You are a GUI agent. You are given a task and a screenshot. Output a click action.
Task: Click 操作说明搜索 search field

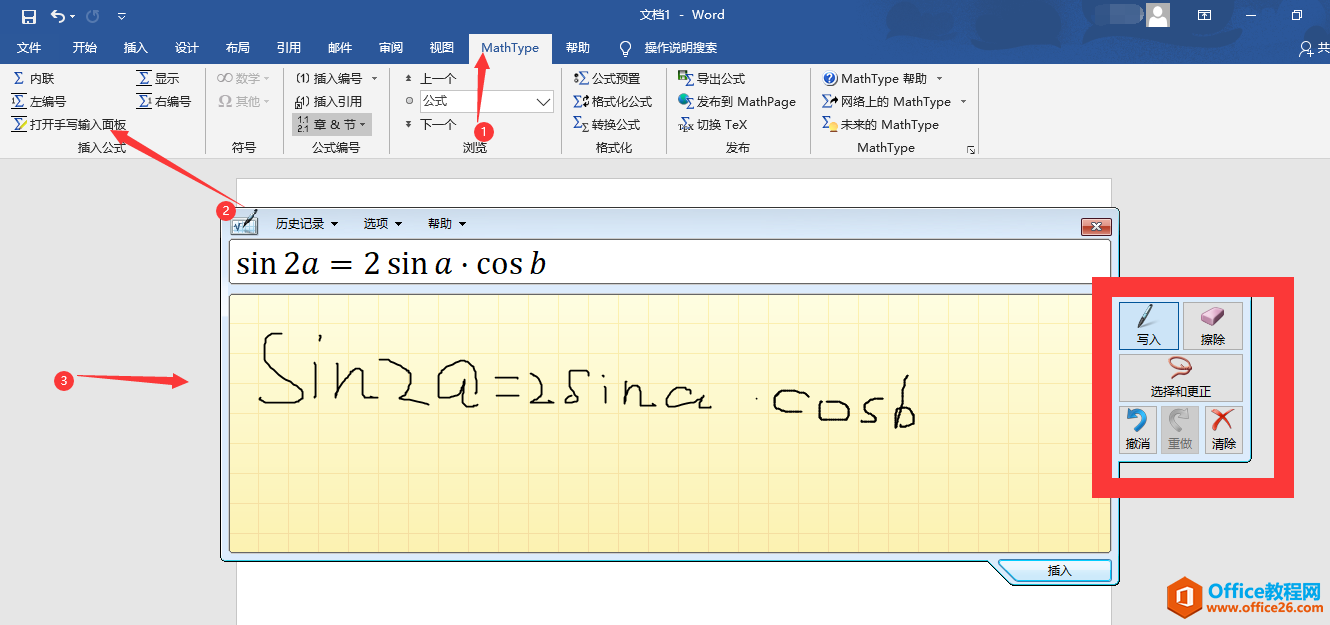tap(680, 48)
